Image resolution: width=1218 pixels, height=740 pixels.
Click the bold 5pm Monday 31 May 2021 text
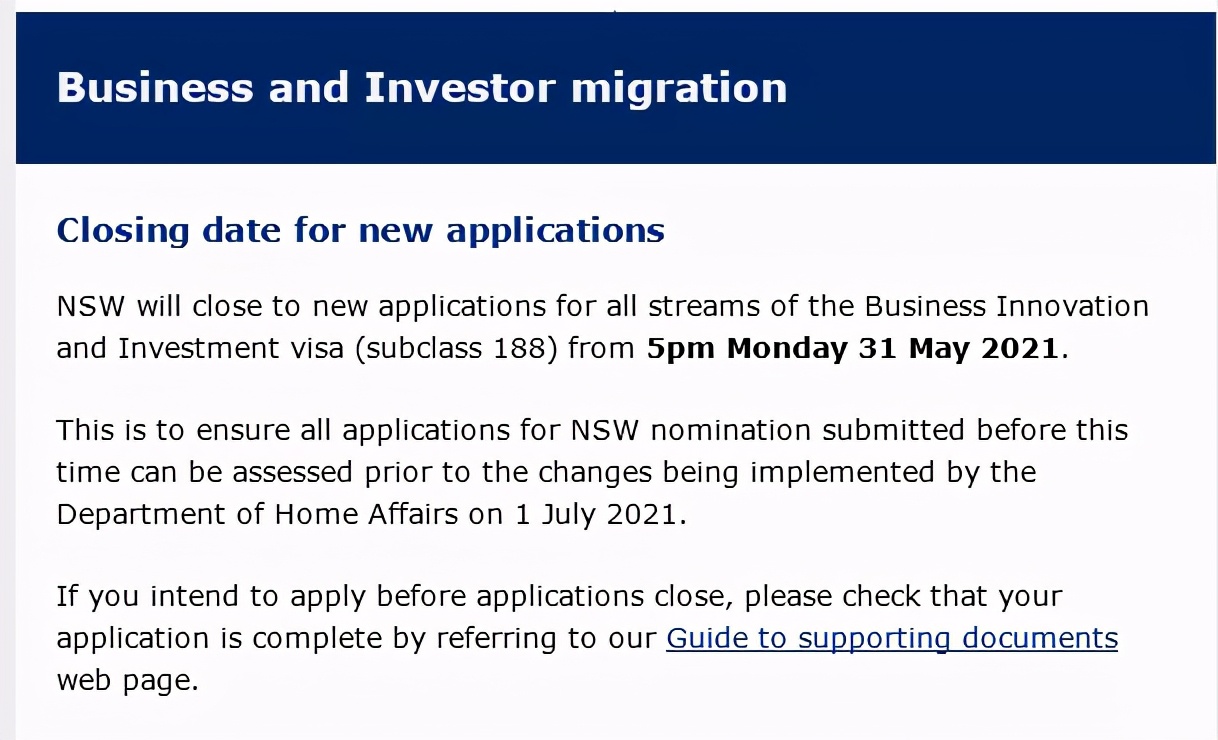coord(852,348)
